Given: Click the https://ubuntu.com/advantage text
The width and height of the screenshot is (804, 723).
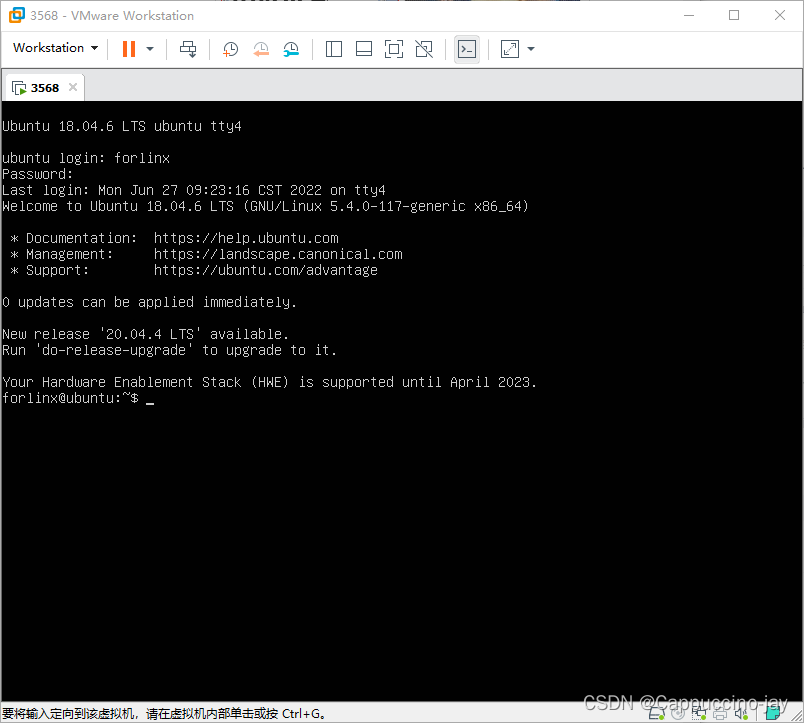Looking at the screenshot, I should [266, 270].
